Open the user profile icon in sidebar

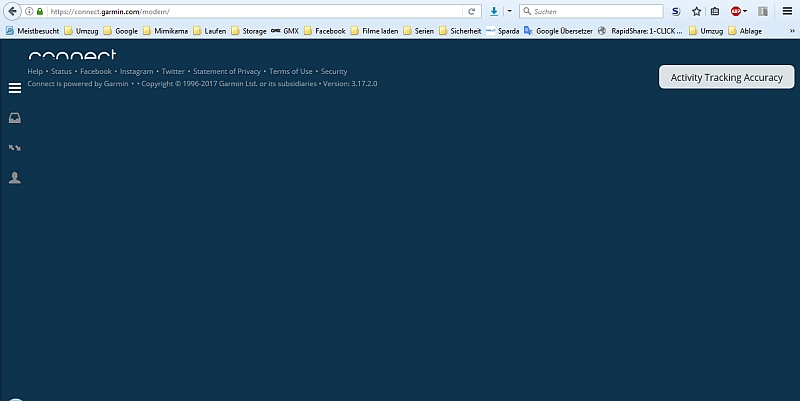tap(15, 178)
